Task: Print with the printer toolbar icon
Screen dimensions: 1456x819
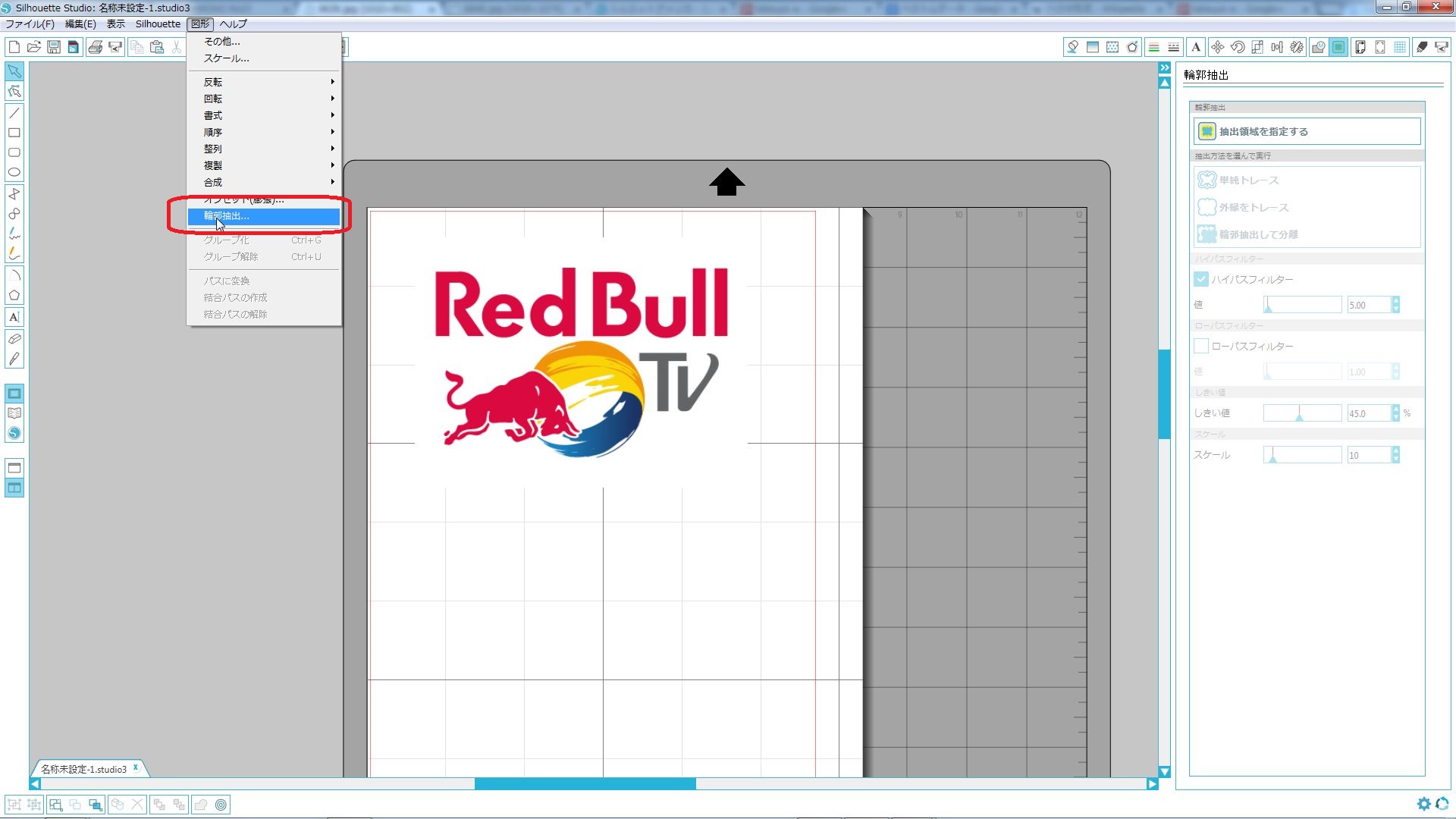Action: [x=95, y=47]
